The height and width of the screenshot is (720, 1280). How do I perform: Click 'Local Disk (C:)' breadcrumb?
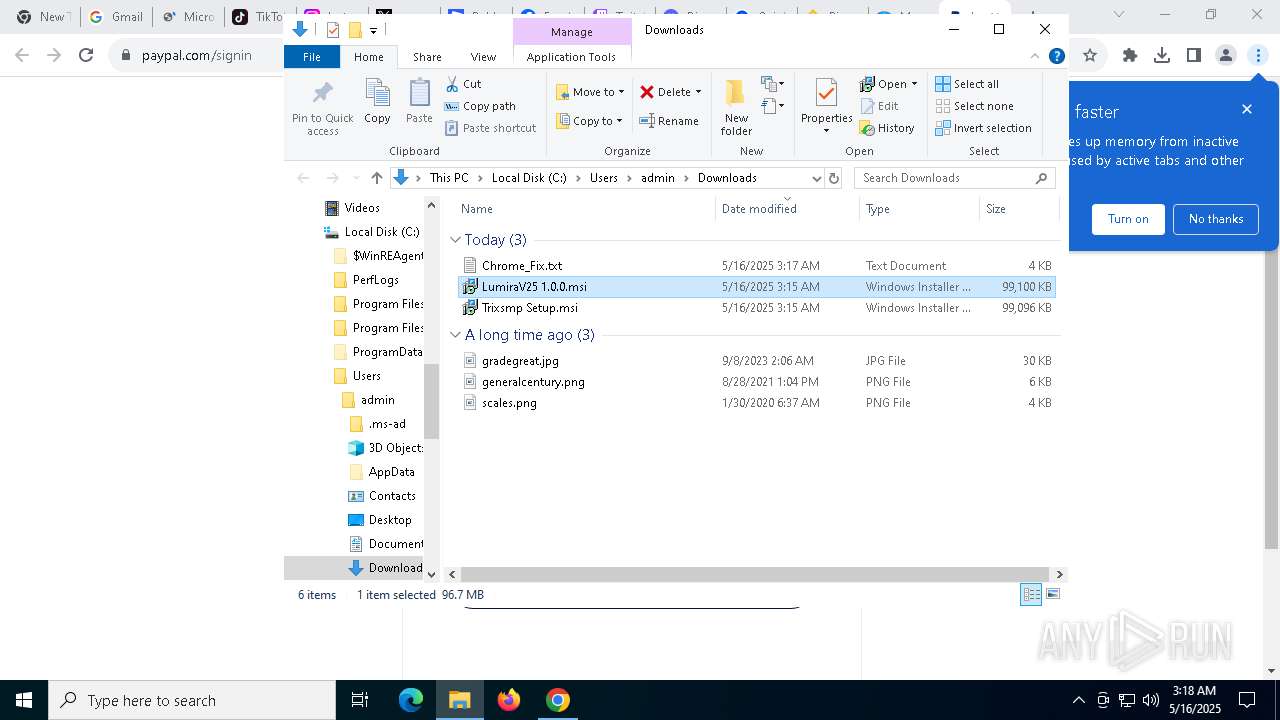pyautogui.click(x=529, y=178)
